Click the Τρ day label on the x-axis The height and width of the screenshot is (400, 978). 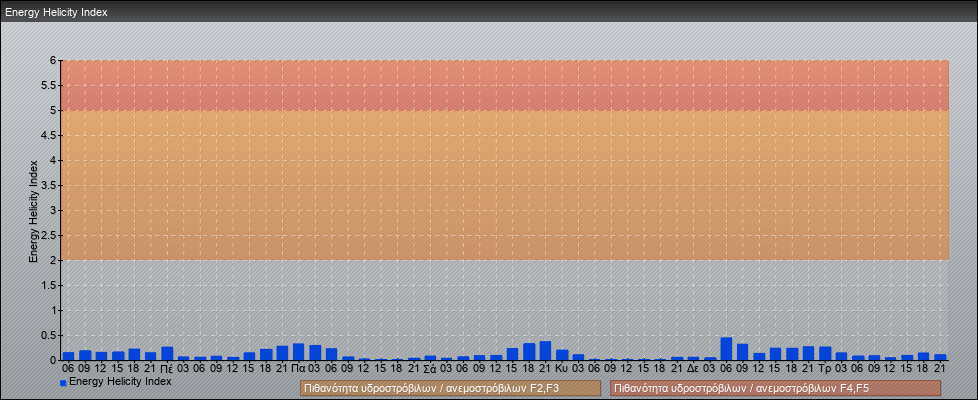pos(825,368)
